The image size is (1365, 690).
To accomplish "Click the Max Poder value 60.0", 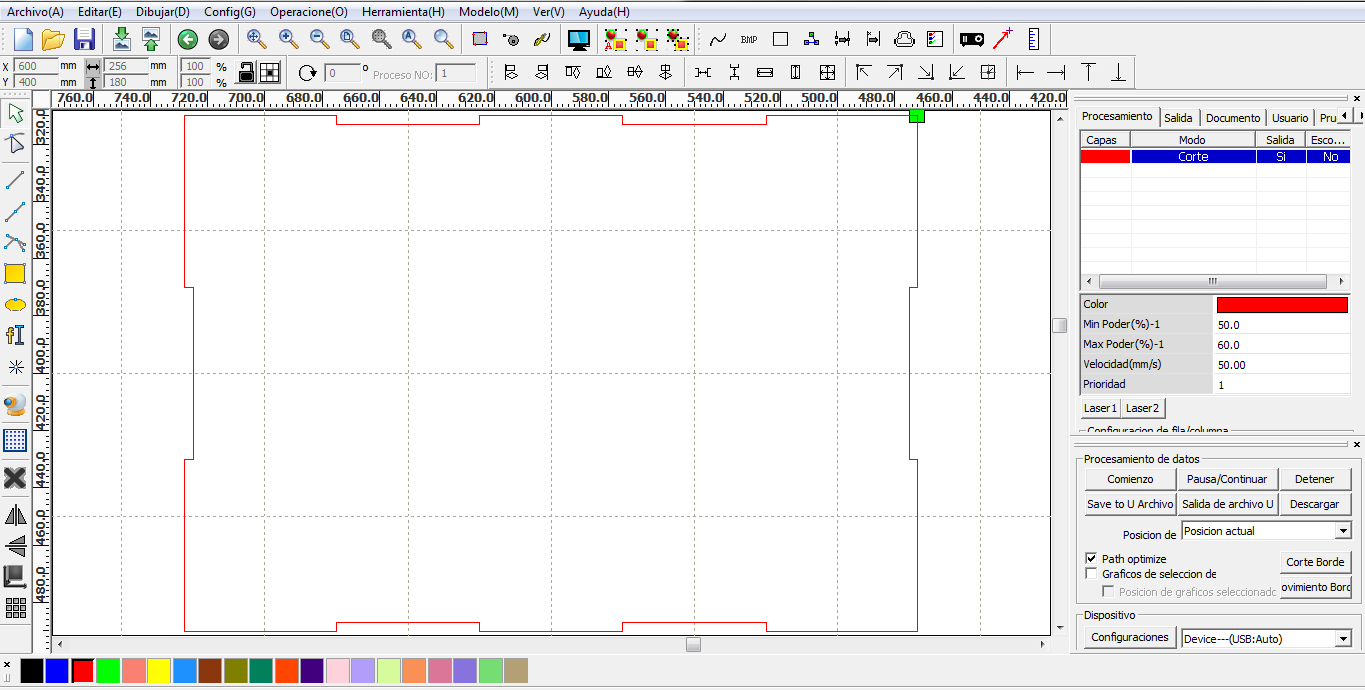I will click(1282, 344).
